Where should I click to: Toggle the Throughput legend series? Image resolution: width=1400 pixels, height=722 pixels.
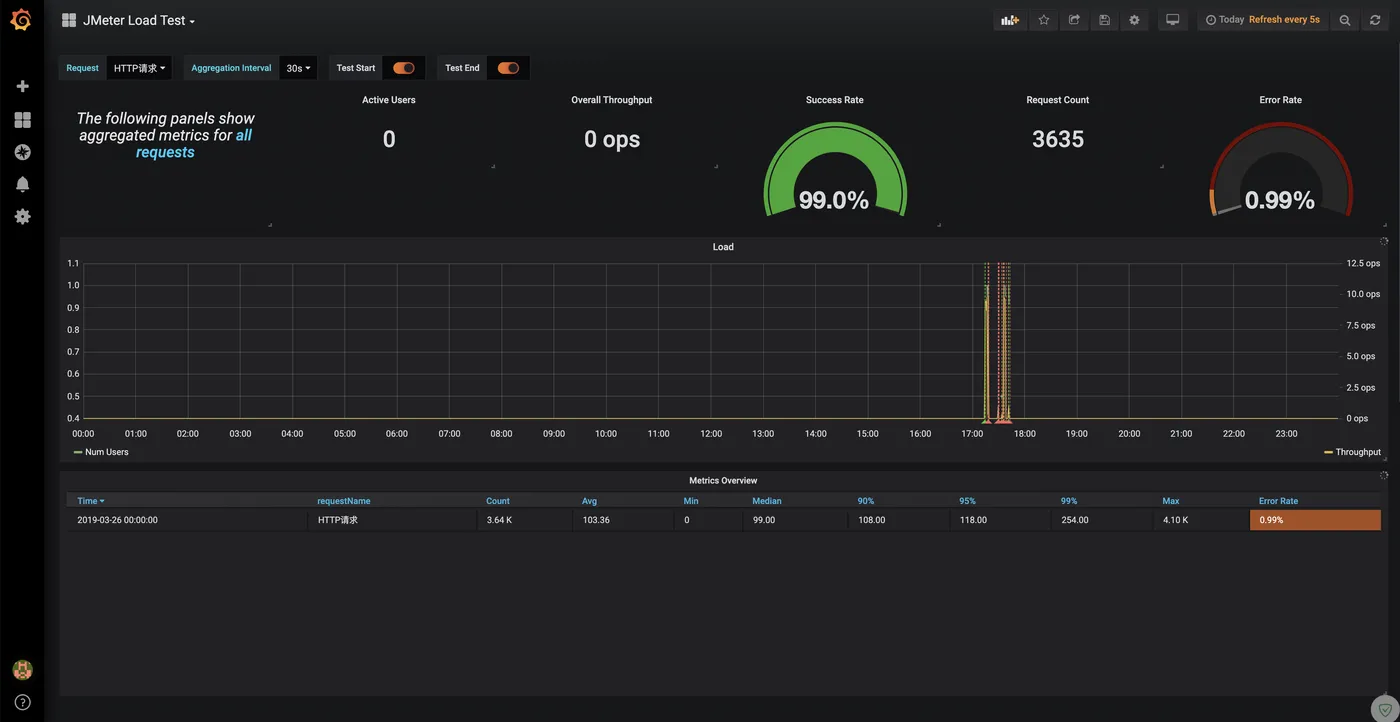(1357, 452)
